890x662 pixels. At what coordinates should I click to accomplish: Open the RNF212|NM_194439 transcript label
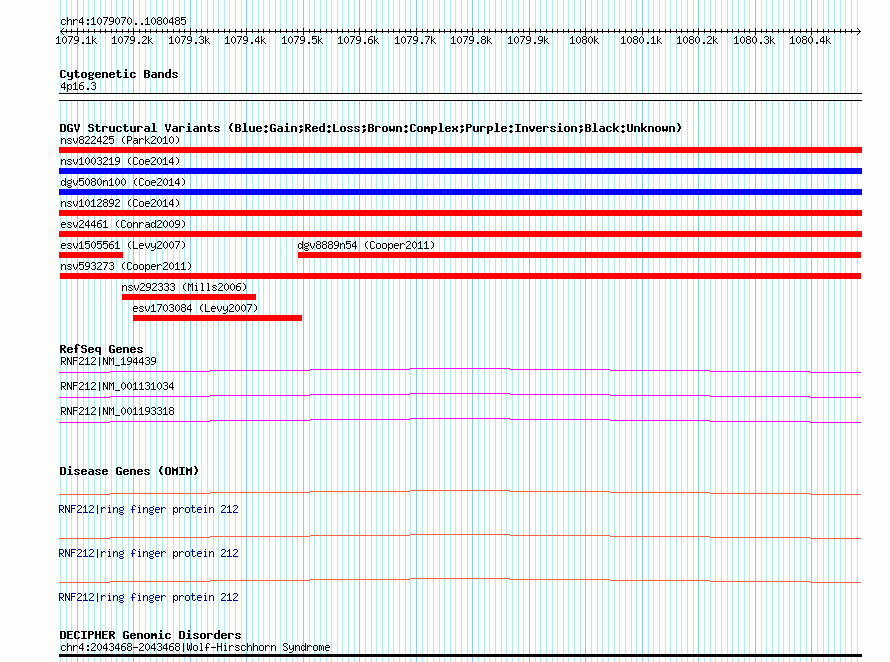pos(108,361)
